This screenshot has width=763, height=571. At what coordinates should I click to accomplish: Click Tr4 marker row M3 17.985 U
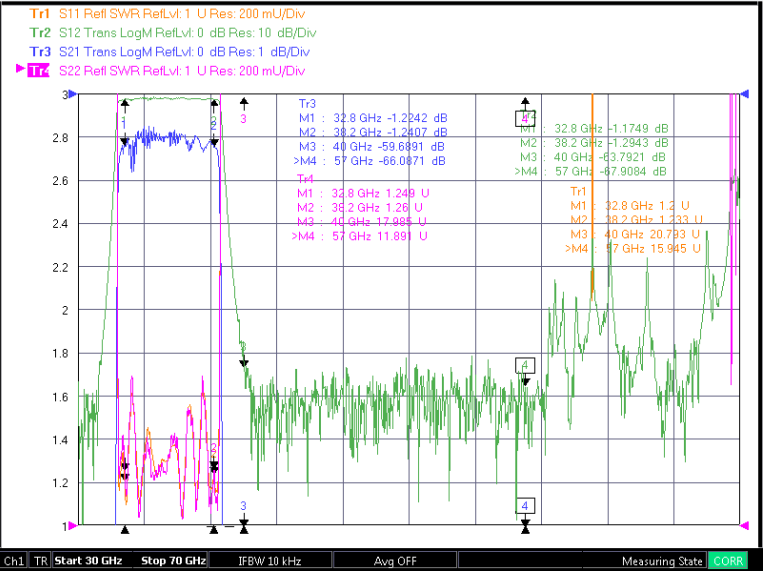pyautogui.click(x=362, y=222)
